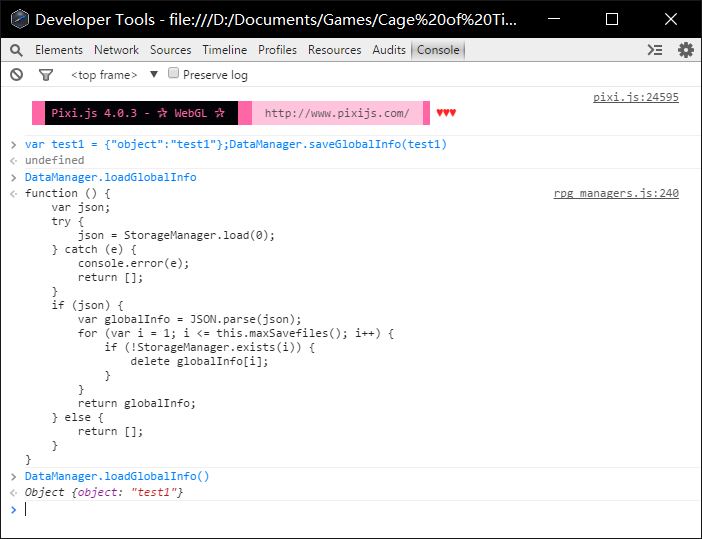
Task: Click the 'json = StorageManager.load(0);' line
Action: point(176,235)
